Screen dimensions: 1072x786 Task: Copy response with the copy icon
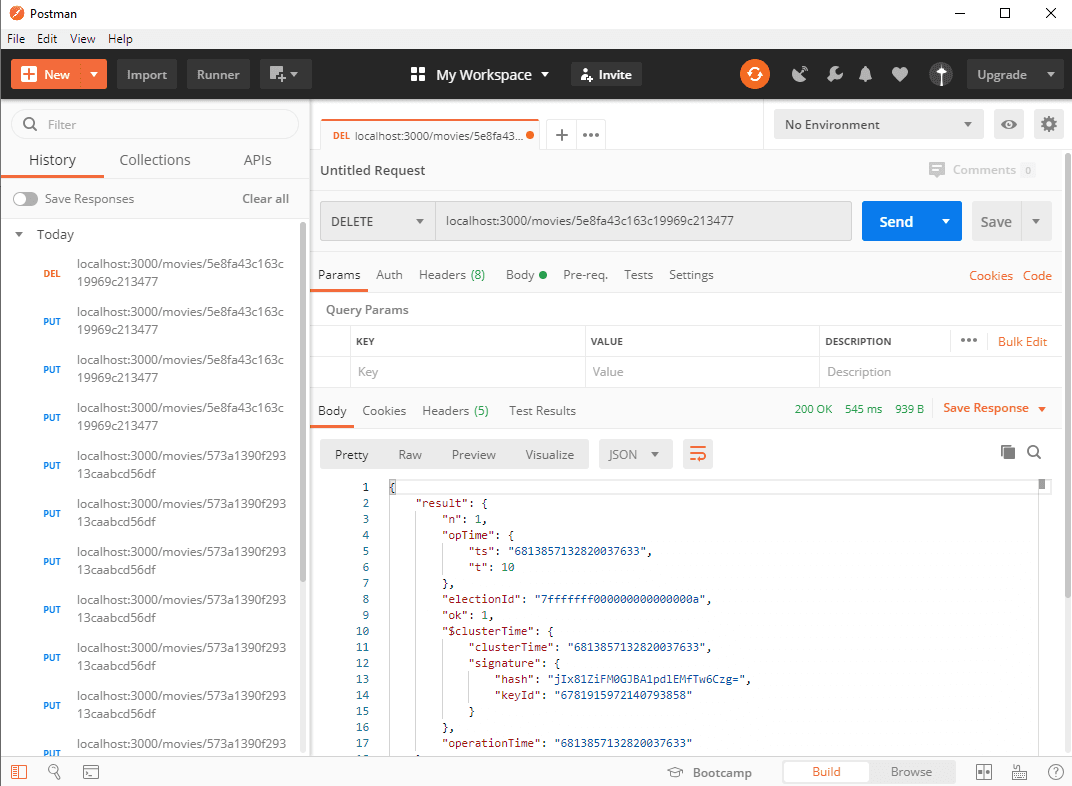coord(1008,452)
